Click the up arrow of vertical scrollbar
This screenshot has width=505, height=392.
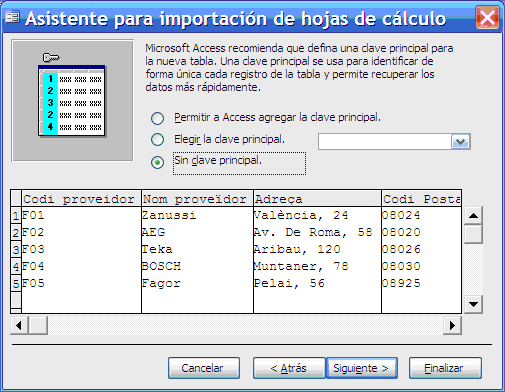tap(473, 216)
